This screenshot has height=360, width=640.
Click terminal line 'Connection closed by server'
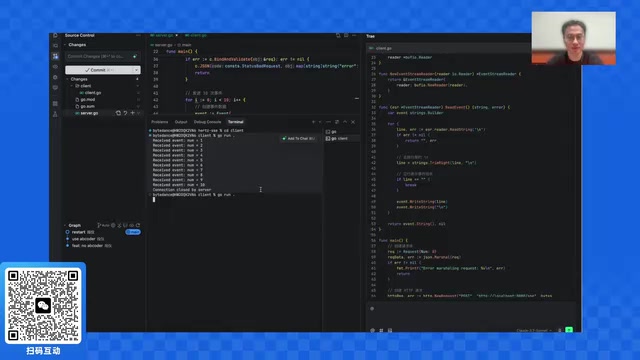click(x=182, y=190)
